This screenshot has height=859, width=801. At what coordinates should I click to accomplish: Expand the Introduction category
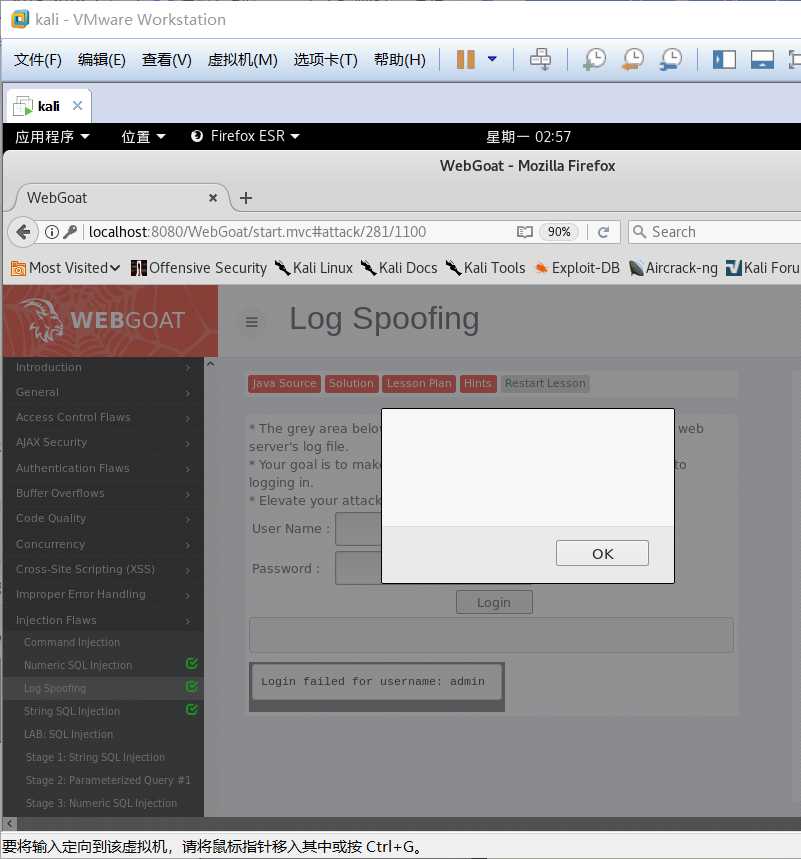[103, 367]
